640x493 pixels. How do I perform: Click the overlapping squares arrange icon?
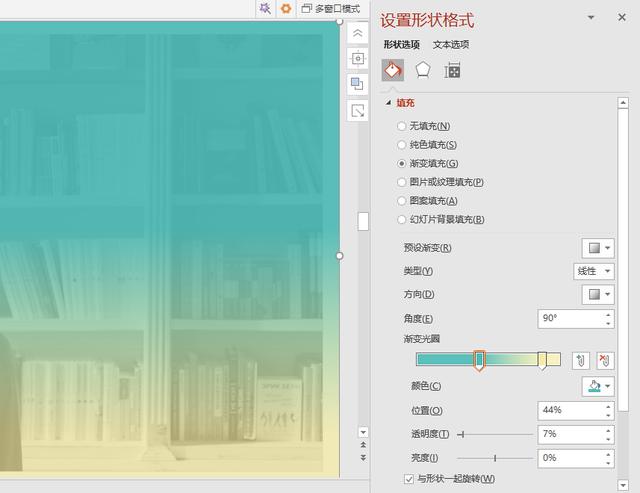point(358,84)
